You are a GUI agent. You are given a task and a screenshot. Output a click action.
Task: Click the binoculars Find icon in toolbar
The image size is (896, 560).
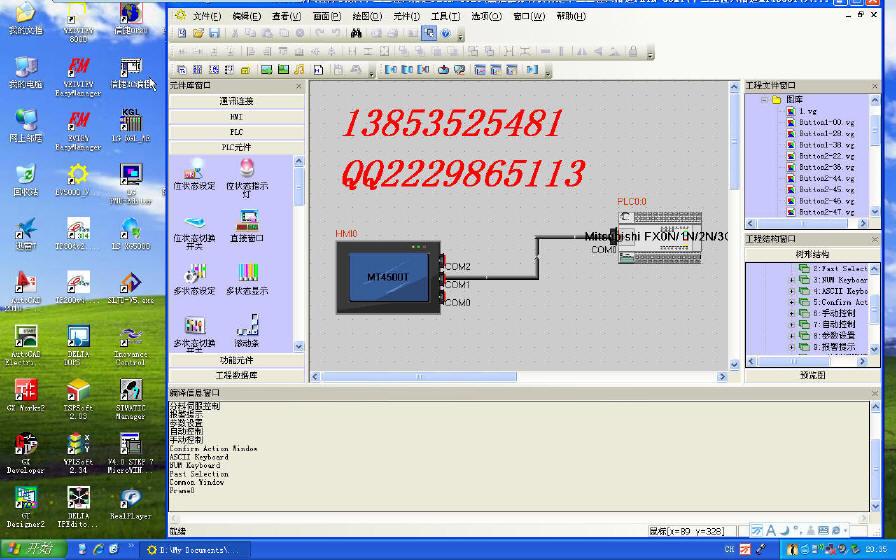coord(354,33)
